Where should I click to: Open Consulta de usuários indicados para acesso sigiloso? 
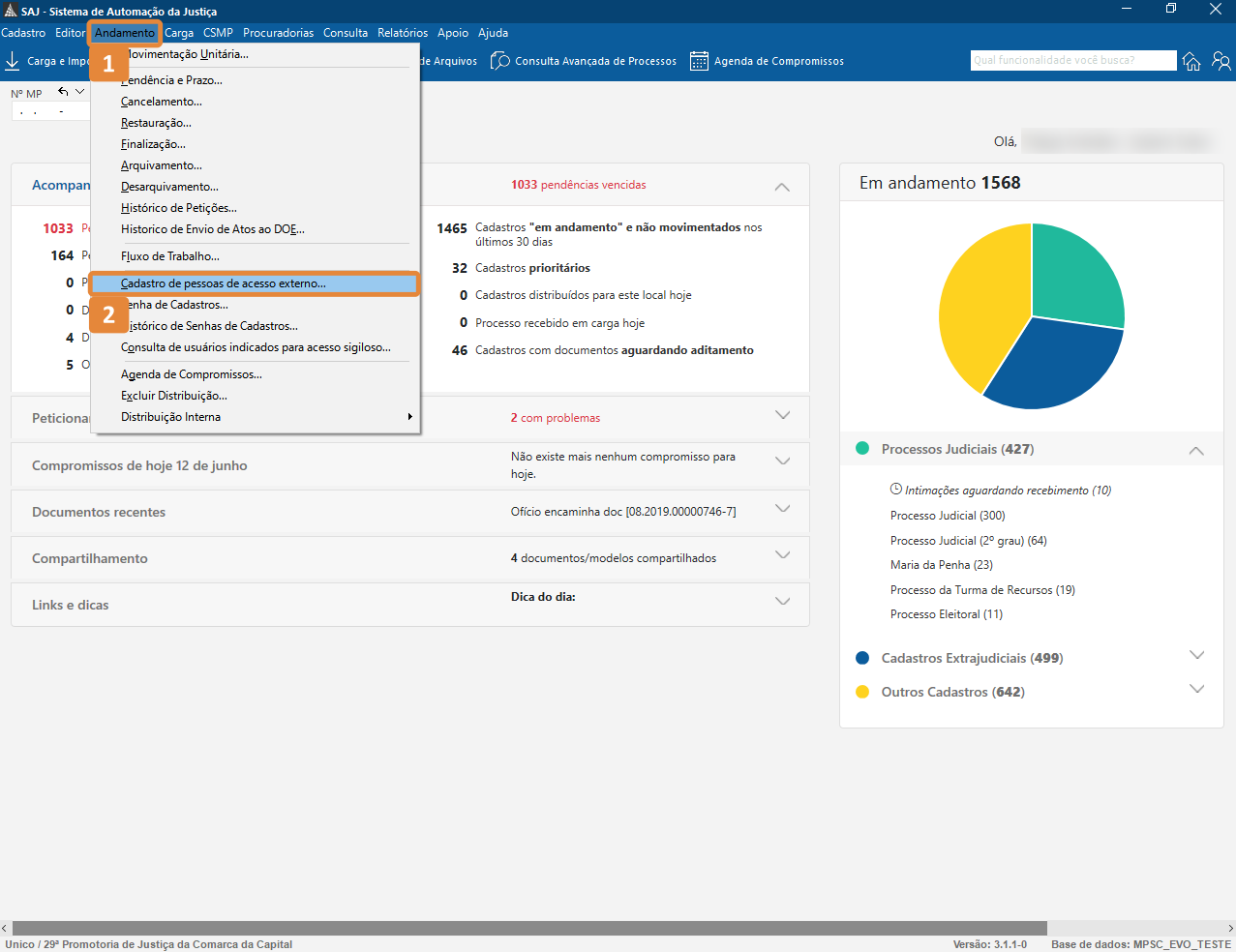(255, 347)
